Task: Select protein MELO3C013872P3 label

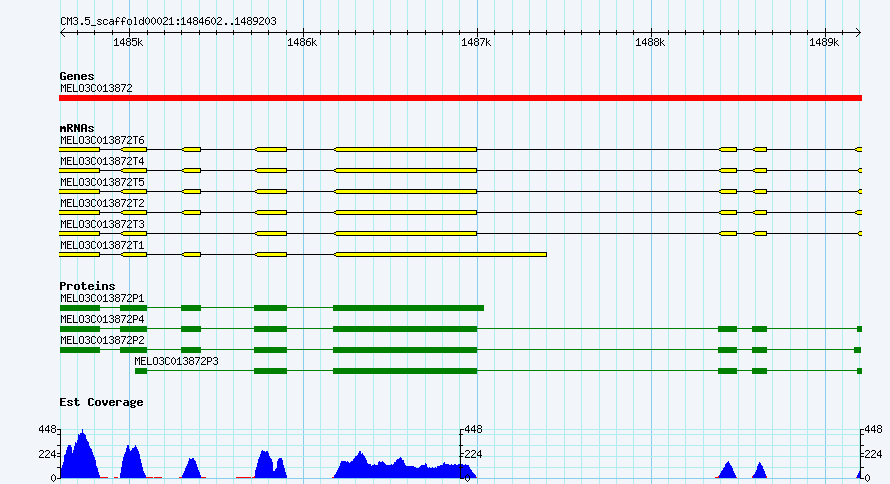Action: (176, 361)
